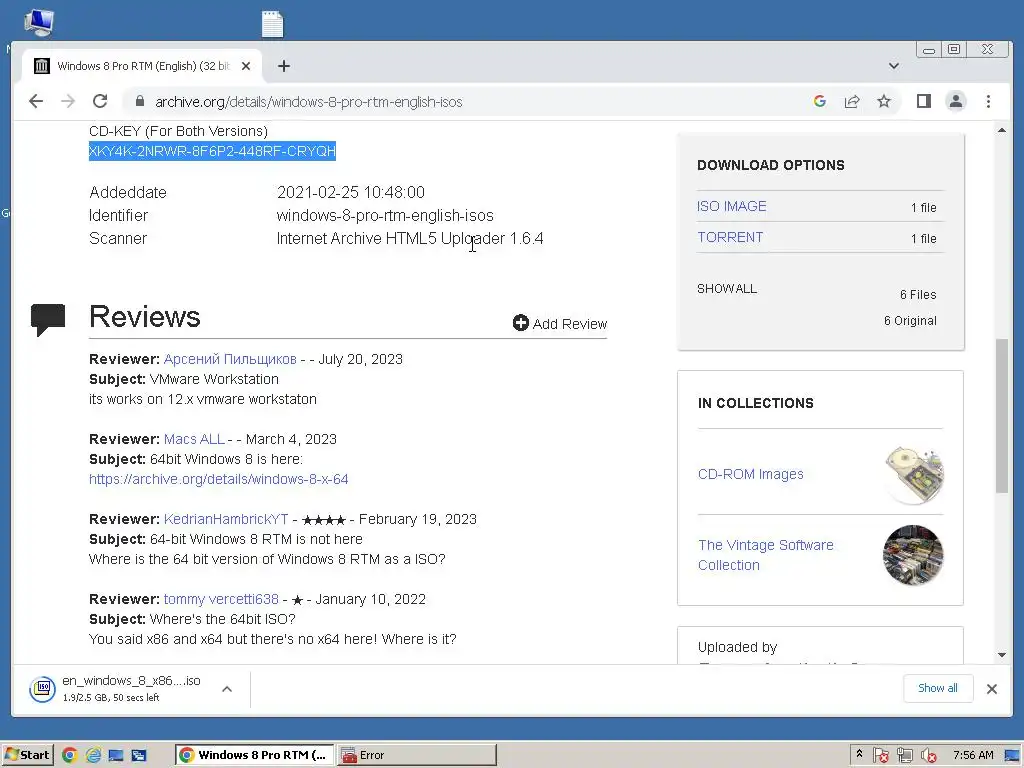Click the CD-ROM Images thumbnail
Viewport: 1024px width, 768px height.
pos(913,475)
